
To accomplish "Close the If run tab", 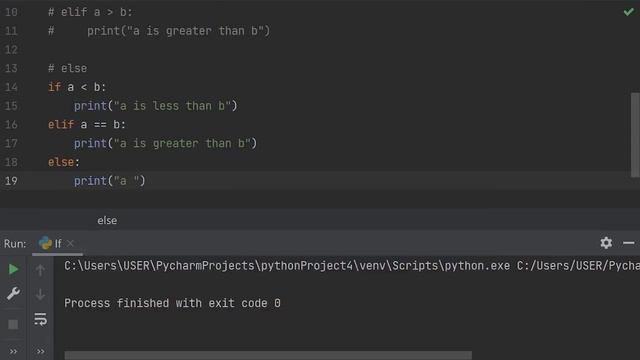I will [70, 243].
